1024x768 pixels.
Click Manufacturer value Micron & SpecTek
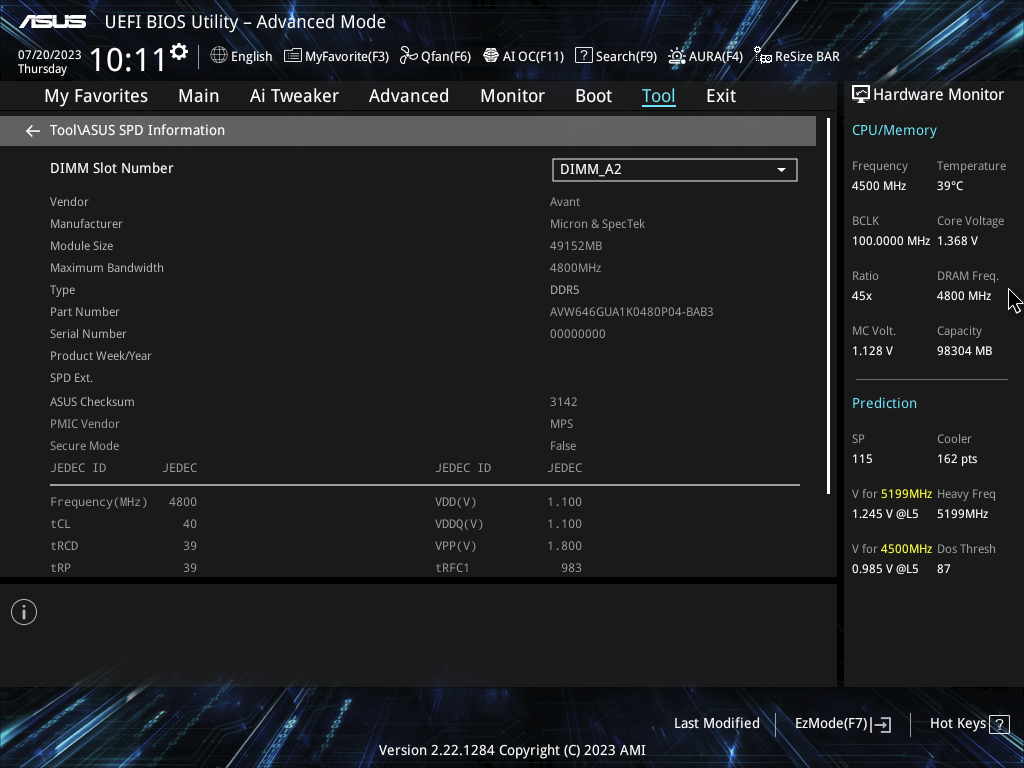click(597, 224)
